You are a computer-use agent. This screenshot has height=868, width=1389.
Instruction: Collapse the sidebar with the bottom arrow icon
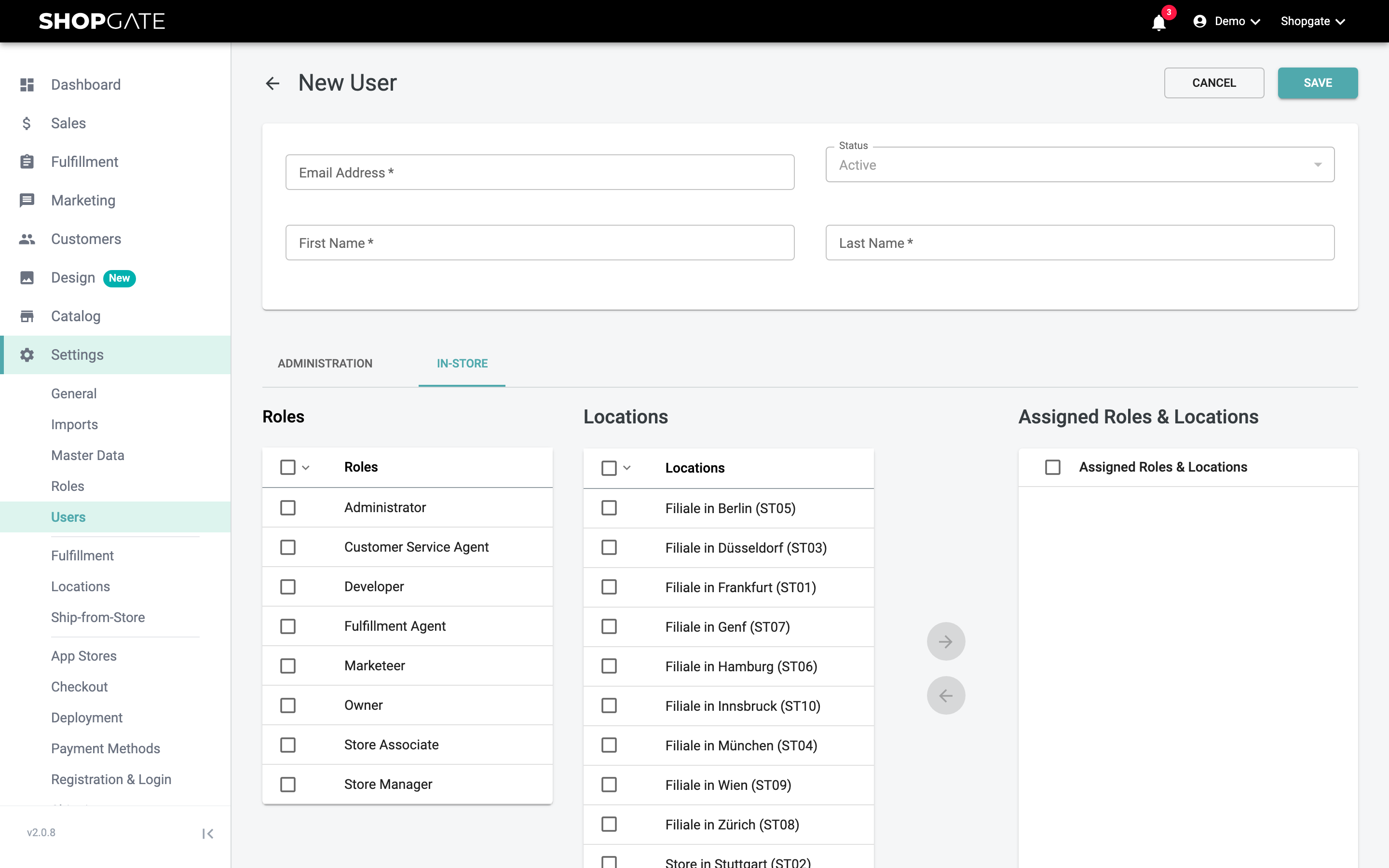[208, 834]
